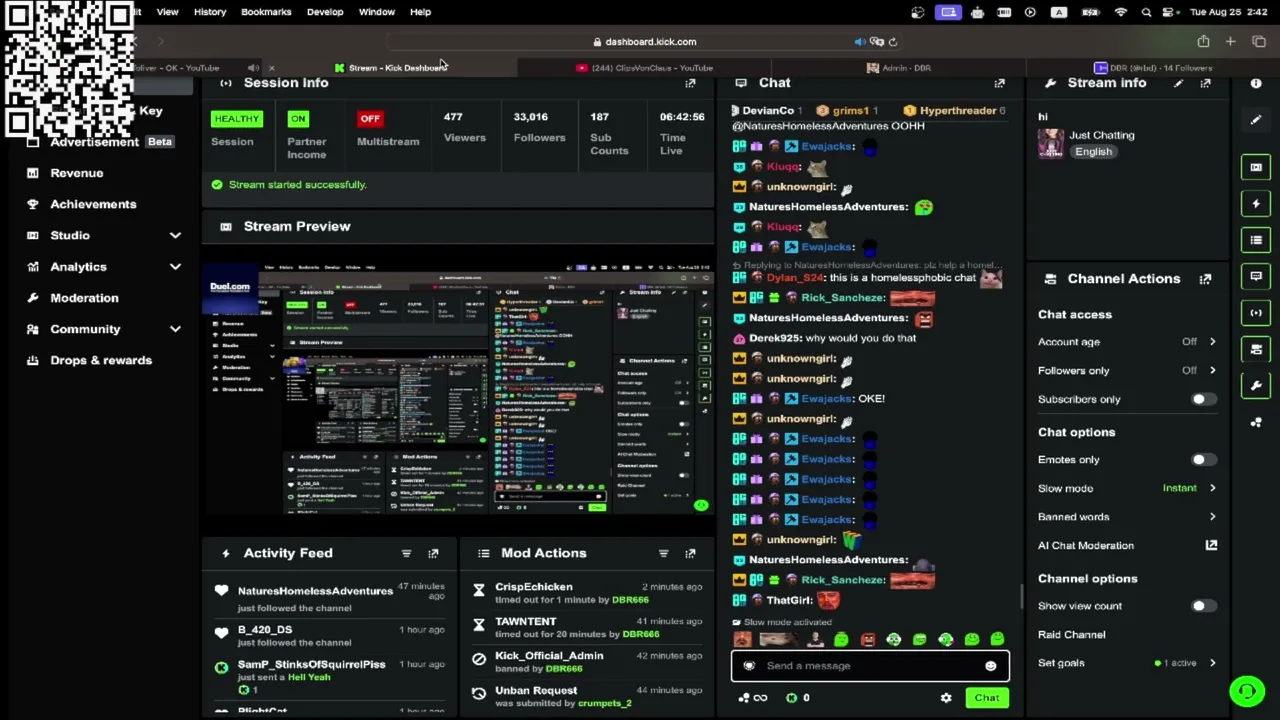The height and width of the screenshot is (720, 1280).
Task: Expand the Studio sidebar section
Action: pos(175,236)
